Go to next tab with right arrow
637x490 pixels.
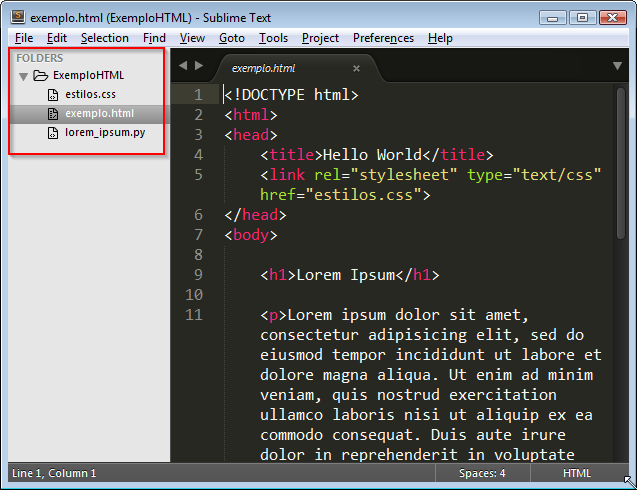click(x=199, y=66)
